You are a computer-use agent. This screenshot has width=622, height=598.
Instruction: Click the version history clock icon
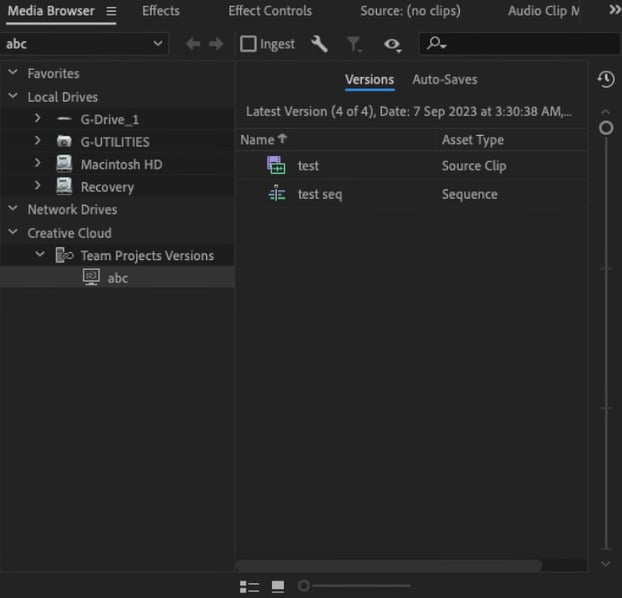pyautogui.click(x=605, y=79)
